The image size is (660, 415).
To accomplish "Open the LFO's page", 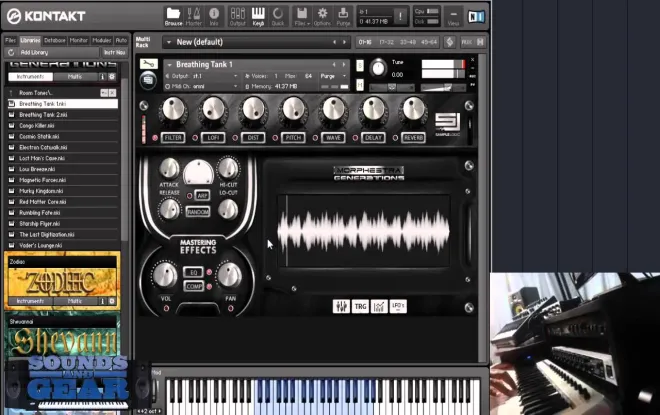I will (398, 306).
